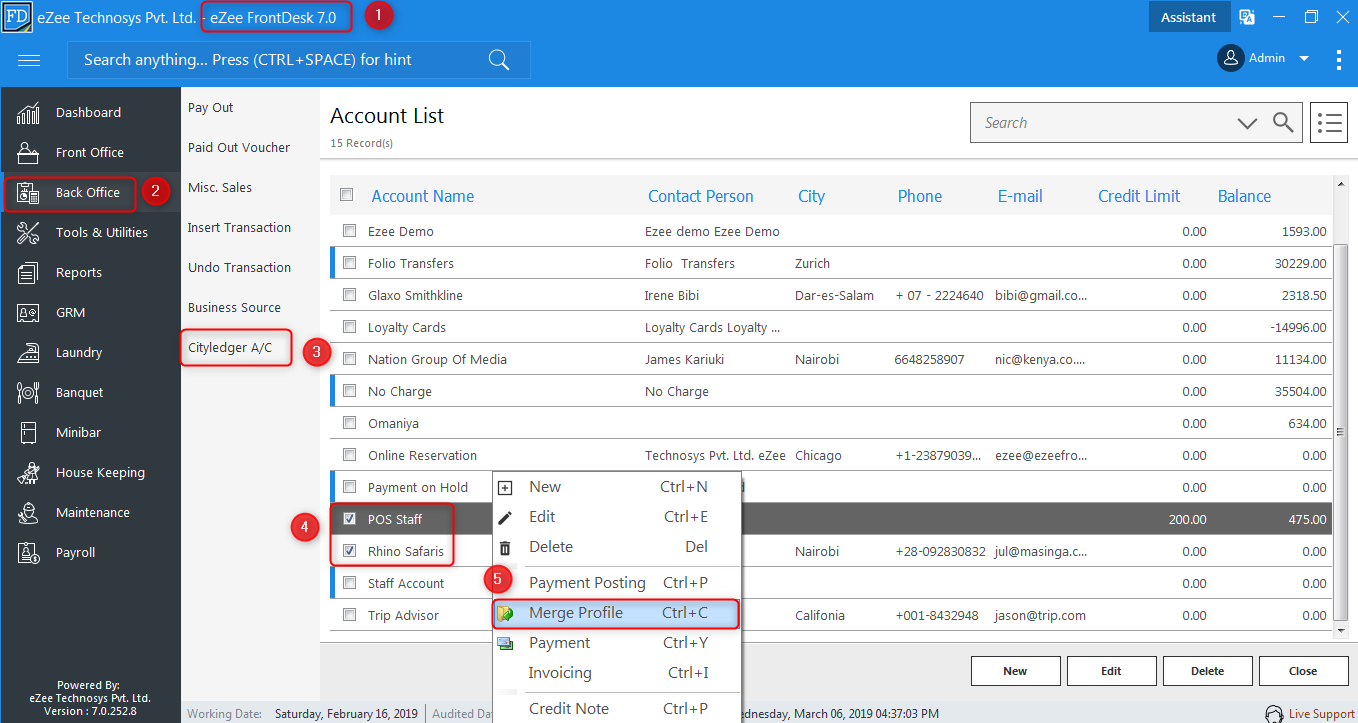Click the Merge Profile icon in context menu
Image resolution: width=1358 pixels, height=723 pixels.
point(506,613)
